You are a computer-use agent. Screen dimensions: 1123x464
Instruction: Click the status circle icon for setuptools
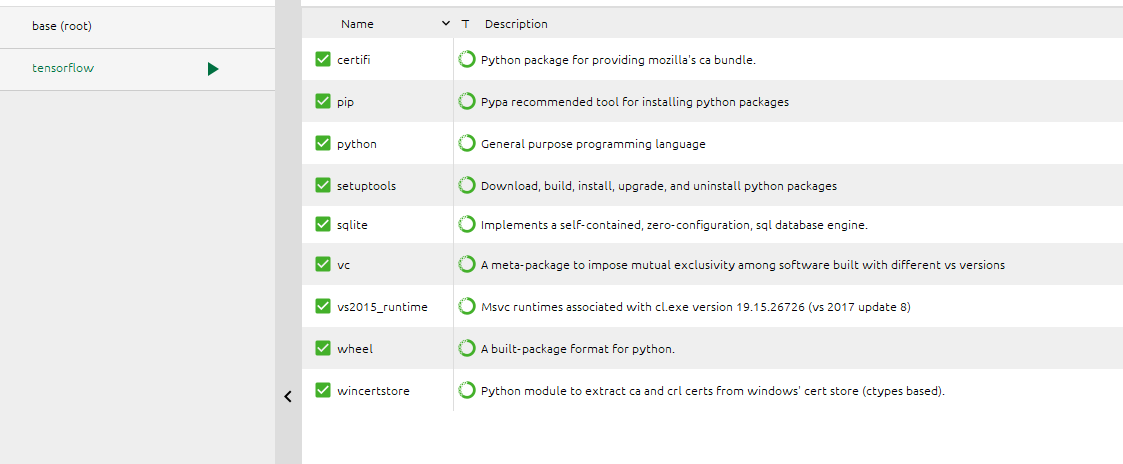pyautogui.click(x=466, y=186)
